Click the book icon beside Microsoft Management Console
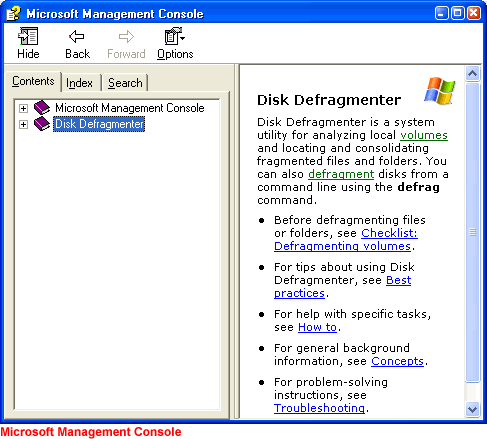 point(42,108)
